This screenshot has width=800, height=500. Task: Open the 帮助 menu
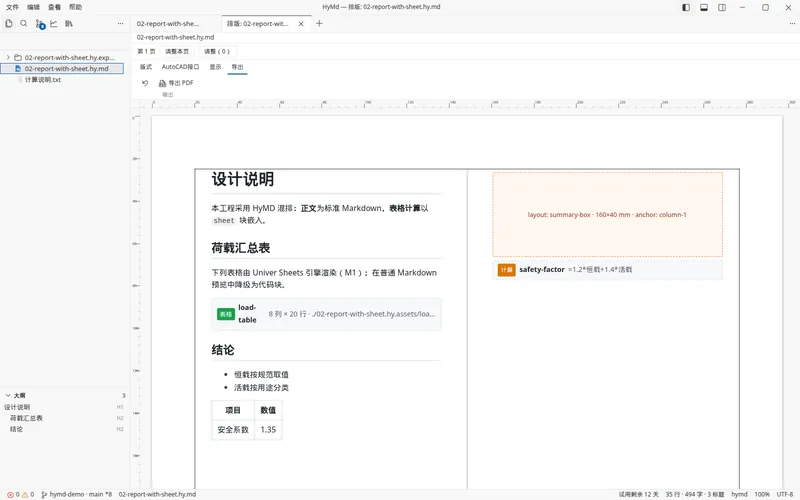pyautogui.click(x=76, y=7)
